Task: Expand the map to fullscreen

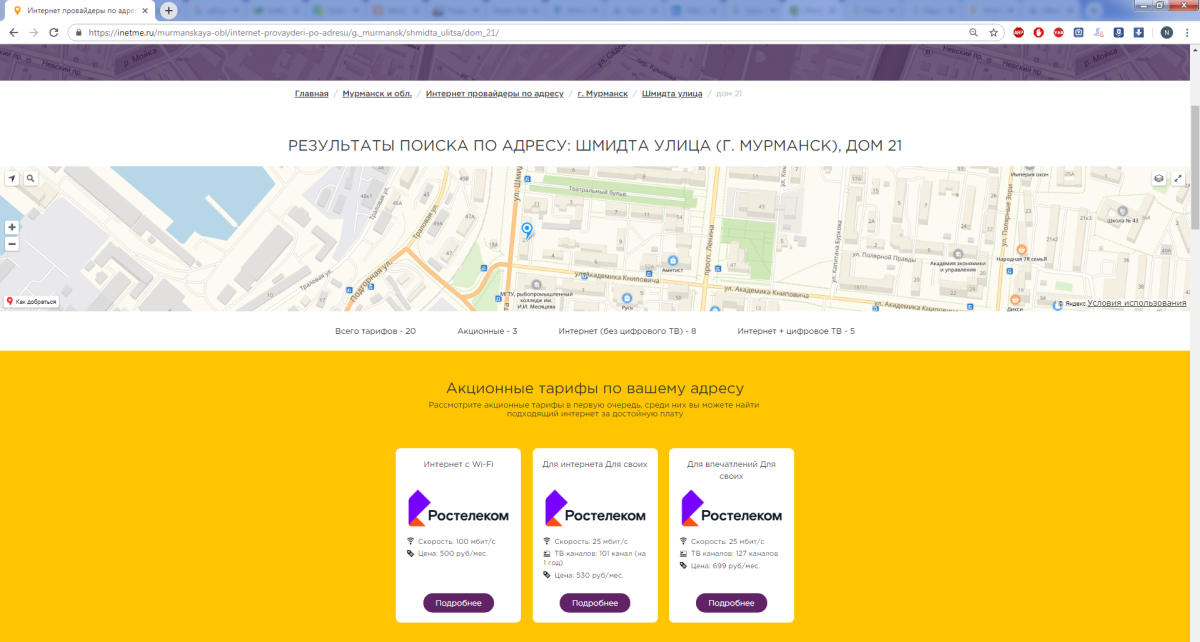Action: click(x=1178, y=178)
